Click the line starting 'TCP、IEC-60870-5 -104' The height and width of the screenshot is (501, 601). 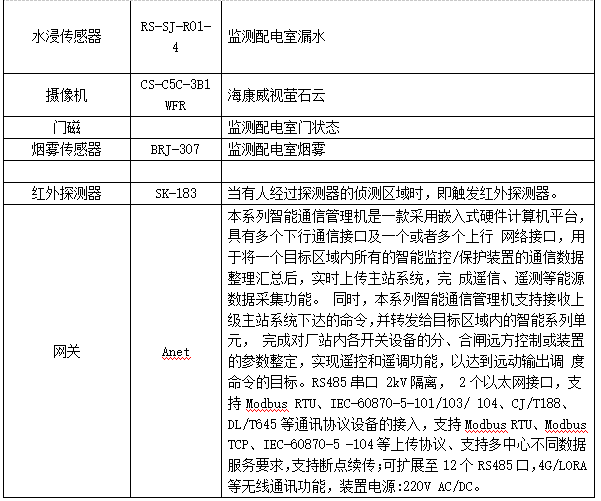[x=407, y=444]
